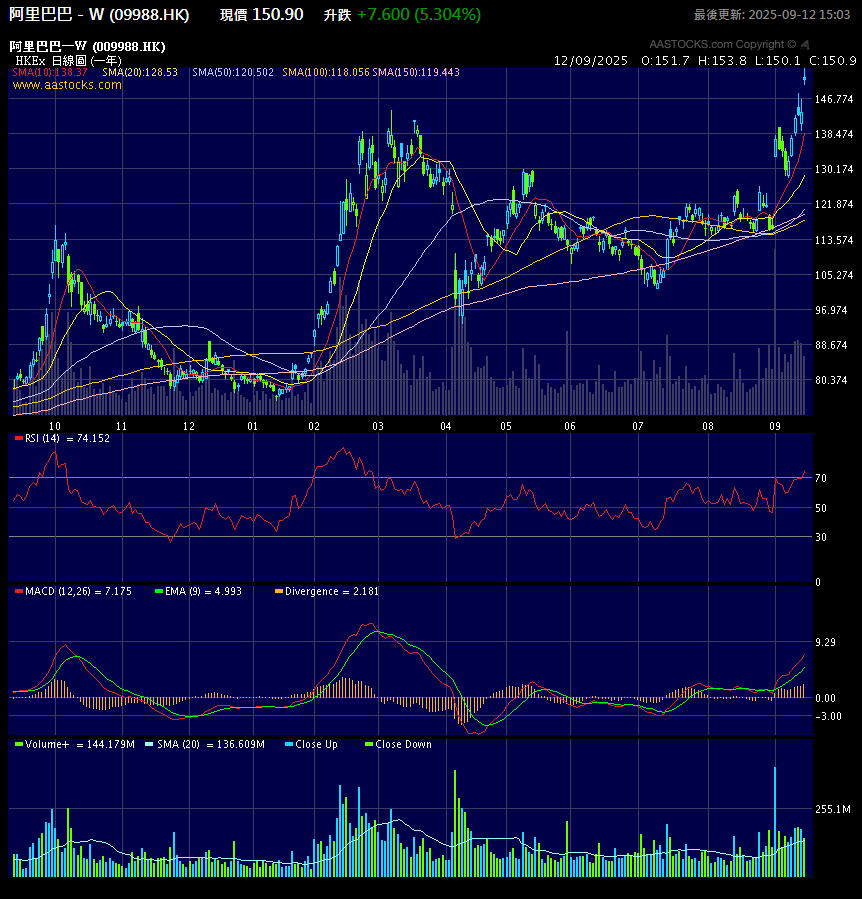Click the Close Down legend text
Viewport: 862px width, 899px height.
(403, 744)
